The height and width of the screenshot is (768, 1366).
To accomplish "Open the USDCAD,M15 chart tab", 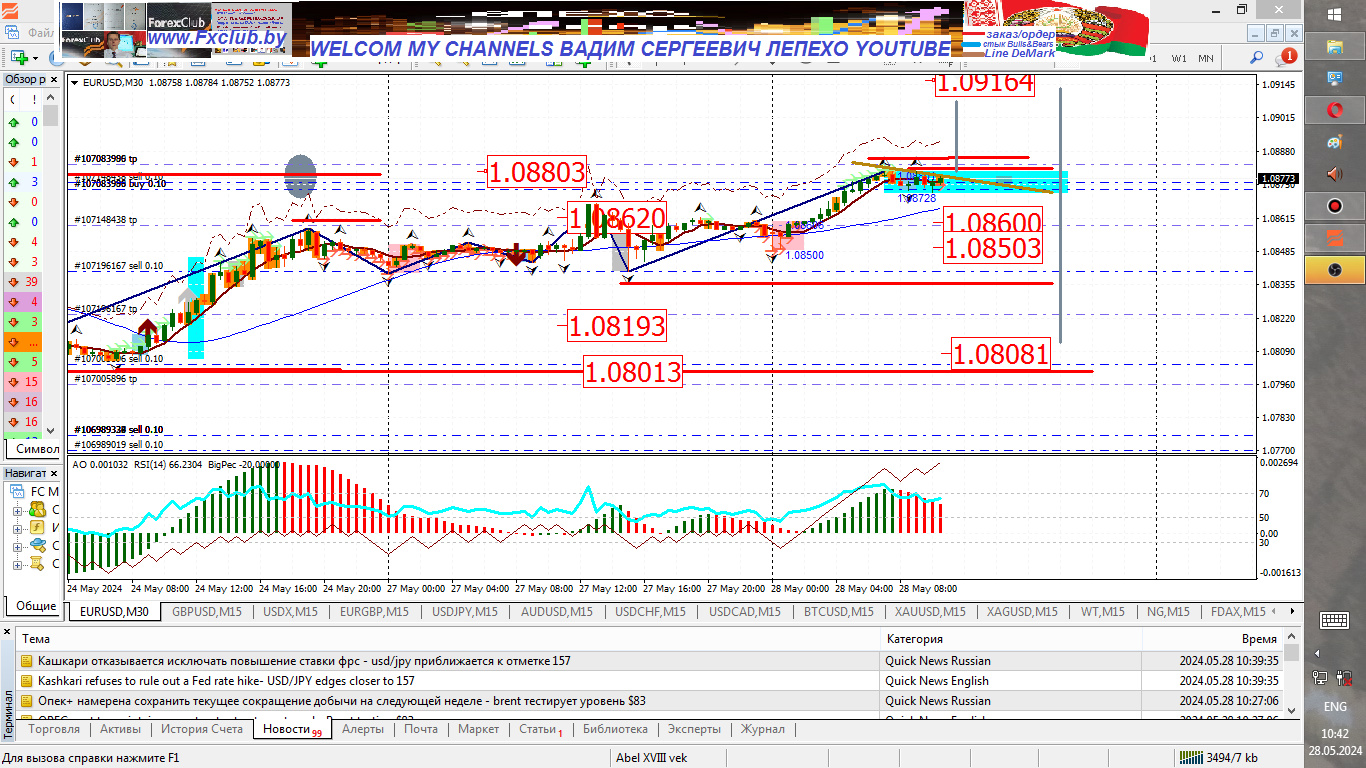I will coord(744,612).
